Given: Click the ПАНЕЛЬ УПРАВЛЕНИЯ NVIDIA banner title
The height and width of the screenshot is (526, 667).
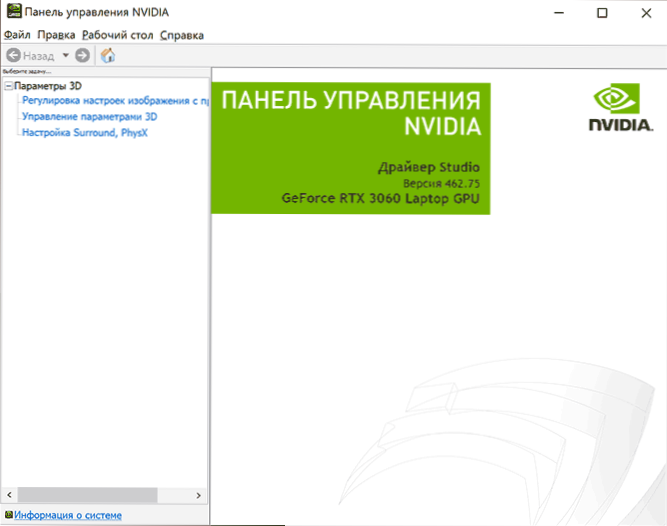Looking at the screenshot, I should click(351, 114).
